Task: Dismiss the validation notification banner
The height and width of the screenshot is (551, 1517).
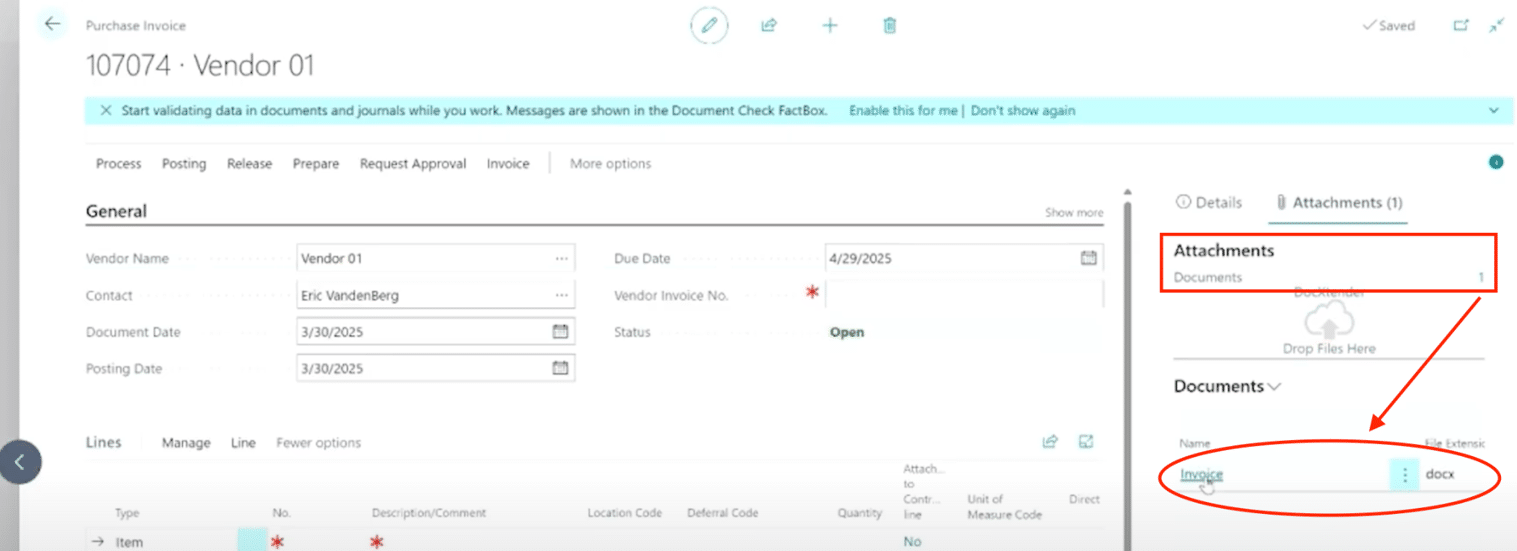Action: point(106,111)
